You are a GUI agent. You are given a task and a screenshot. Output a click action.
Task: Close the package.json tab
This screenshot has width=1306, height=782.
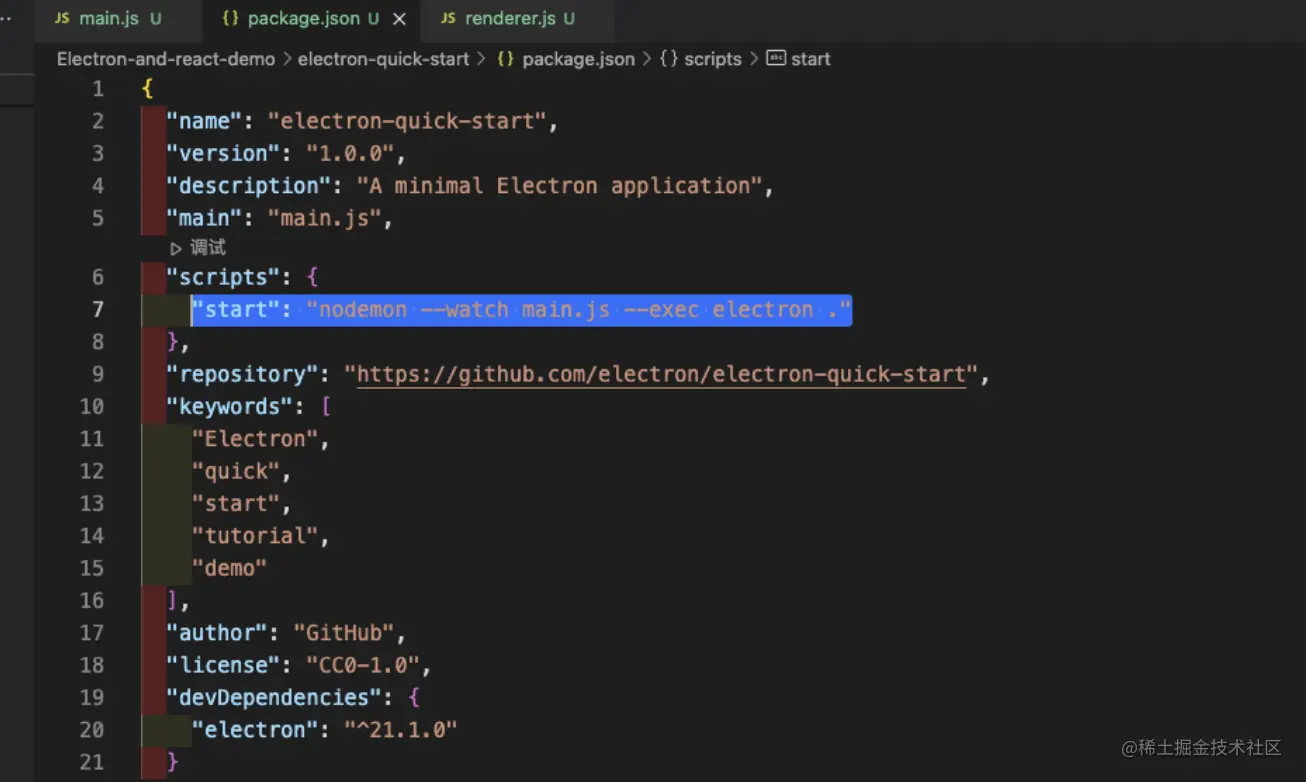pos(400,19)
